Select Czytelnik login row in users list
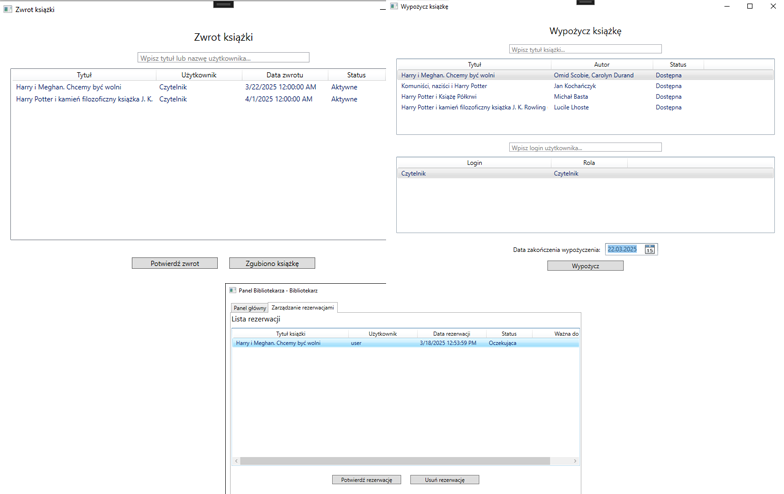 [585, 174]
